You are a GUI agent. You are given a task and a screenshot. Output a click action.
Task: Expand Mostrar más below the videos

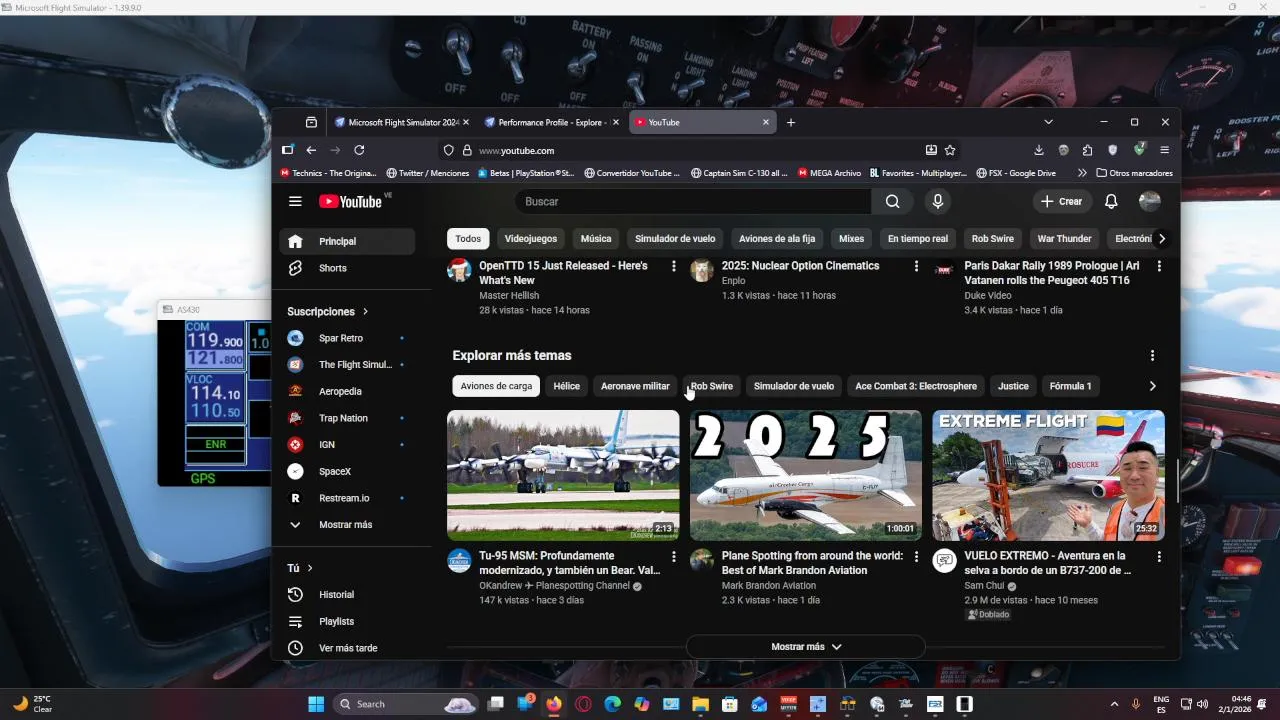(x=806, y=647)
